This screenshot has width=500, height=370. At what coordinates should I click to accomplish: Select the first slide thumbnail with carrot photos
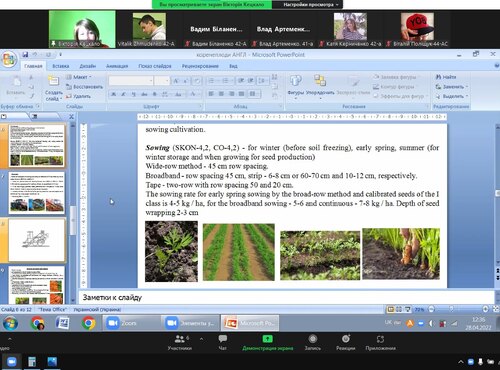click(x=36, y=146)
